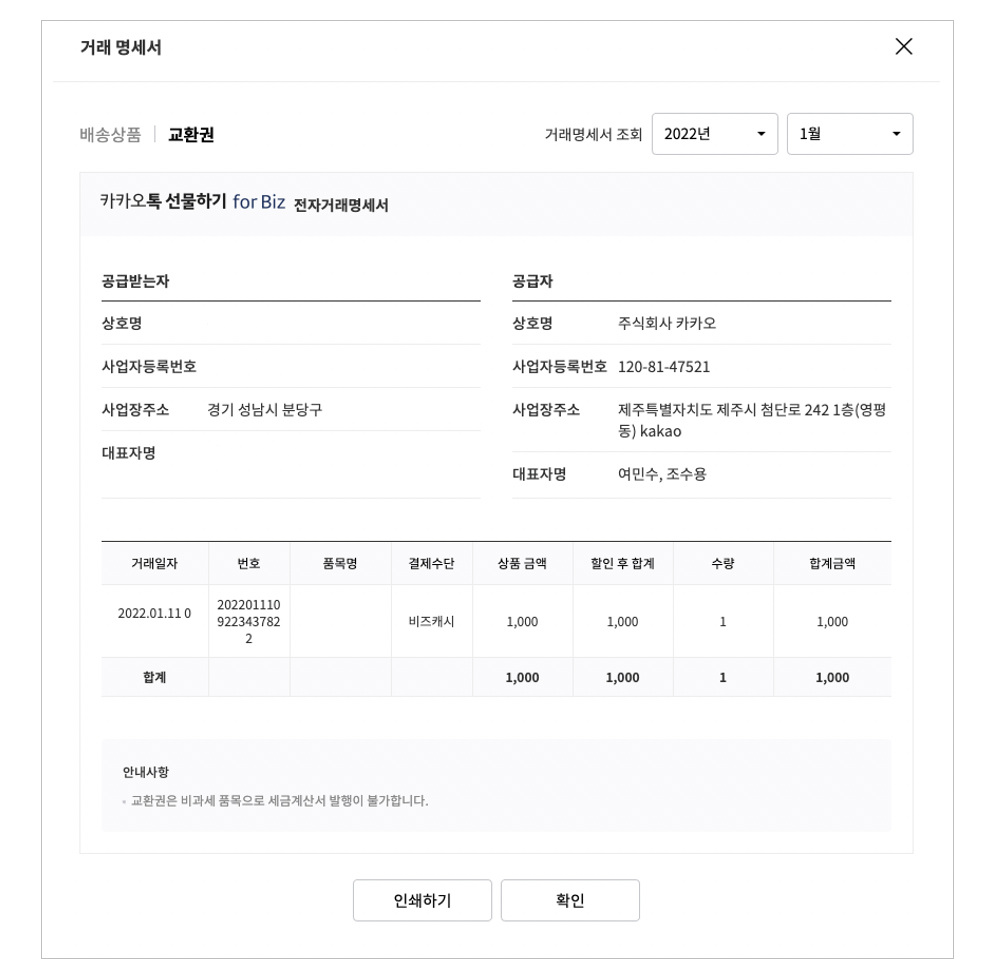Click the date cell 2022.01.11 0

(155, 613)
